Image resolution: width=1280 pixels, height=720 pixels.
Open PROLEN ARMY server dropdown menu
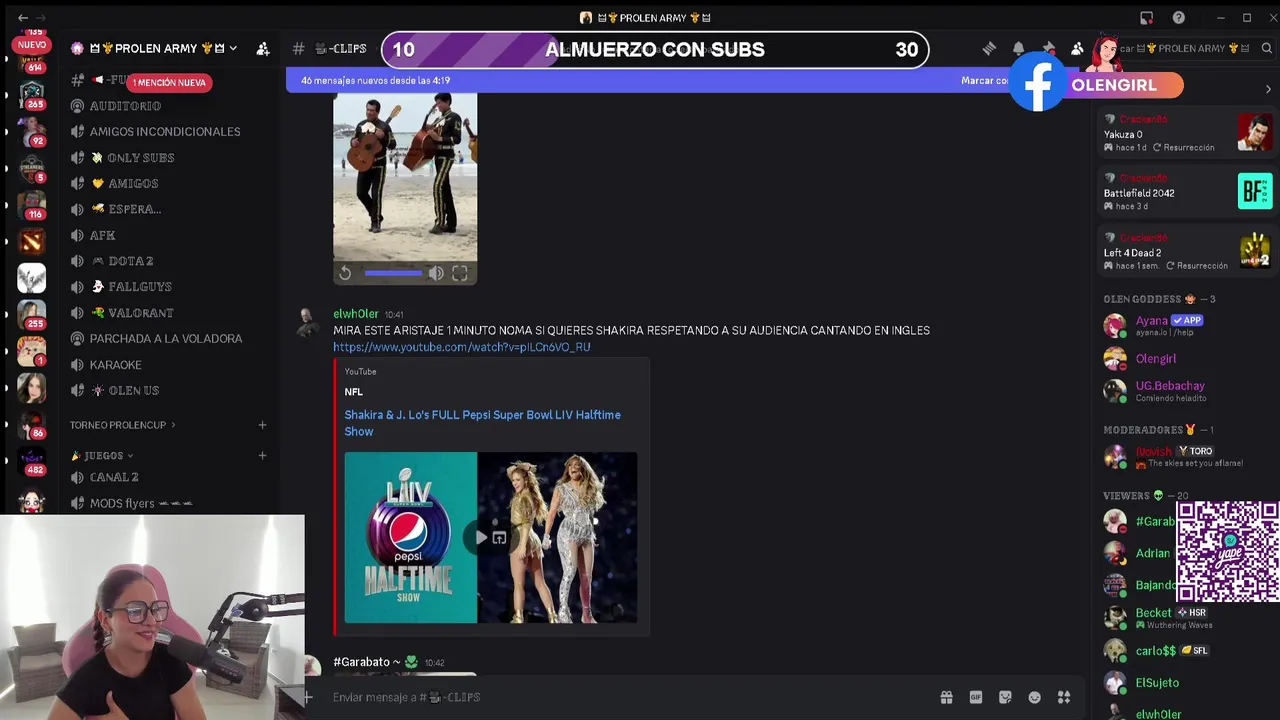point(154,48)
